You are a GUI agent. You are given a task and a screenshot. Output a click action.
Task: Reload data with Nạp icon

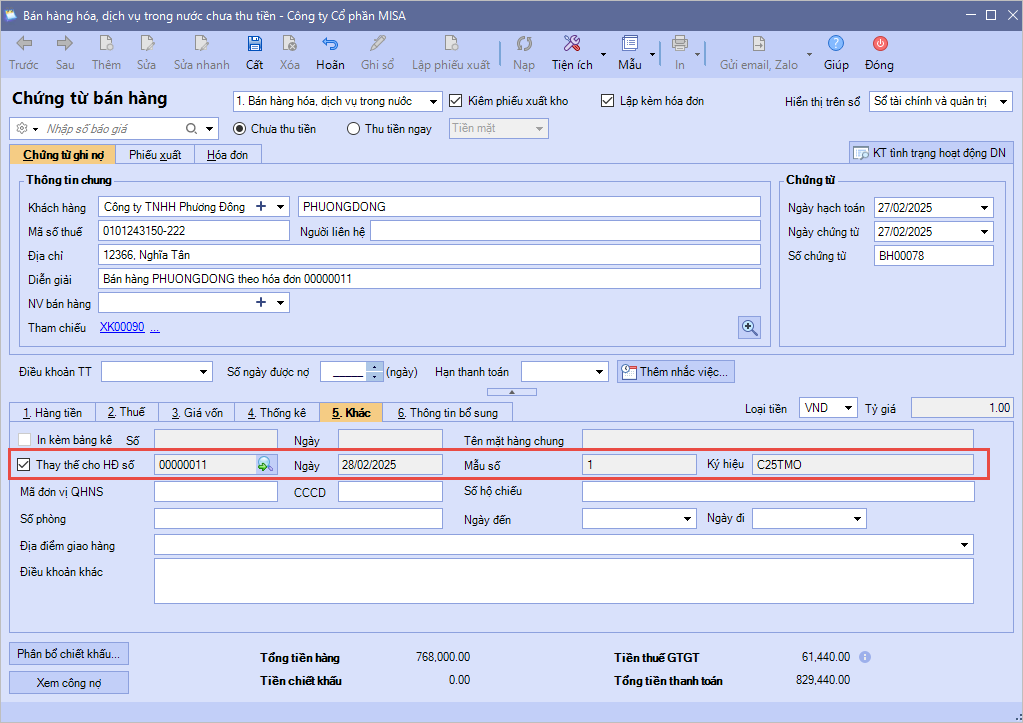tap(524, 44)
